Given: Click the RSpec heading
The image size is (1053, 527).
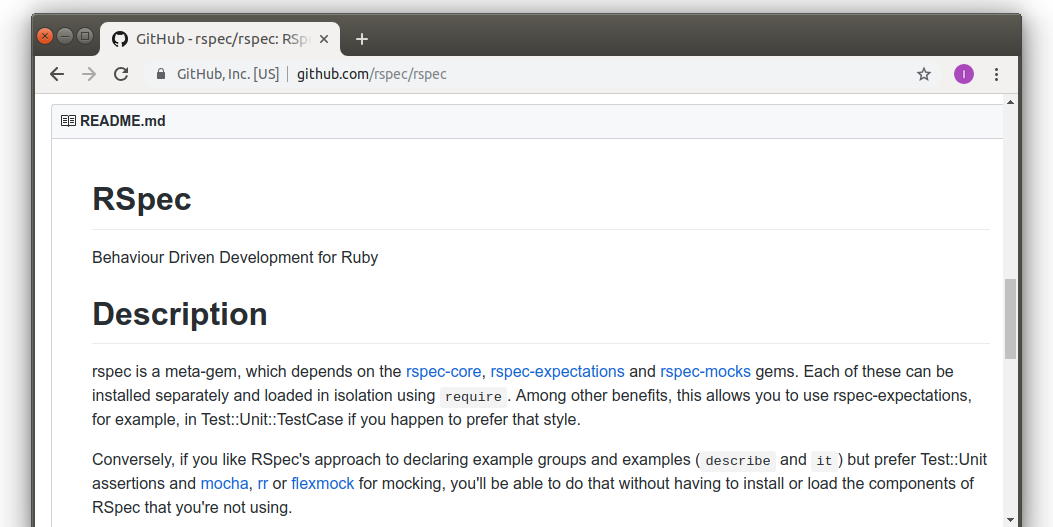Looking at the screenshot, I should [x=142, y=199].
